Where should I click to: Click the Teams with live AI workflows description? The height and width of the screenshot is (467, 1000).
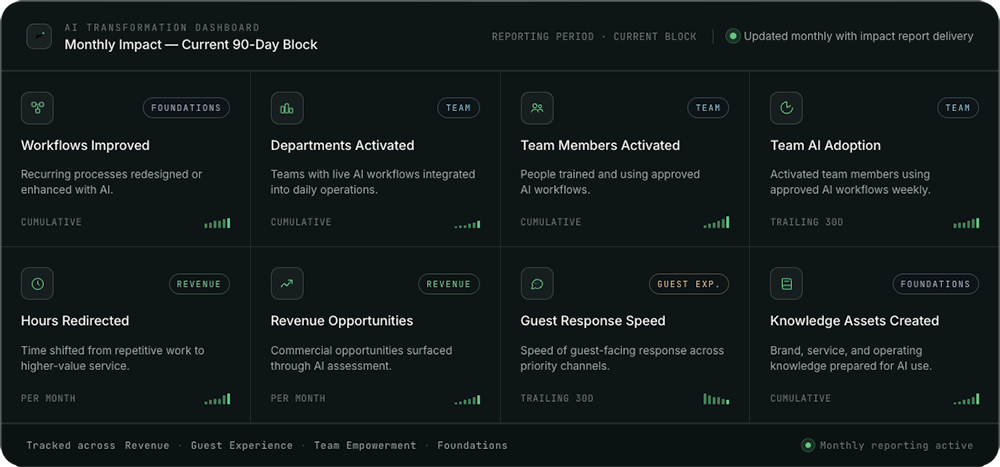point(373,182)
